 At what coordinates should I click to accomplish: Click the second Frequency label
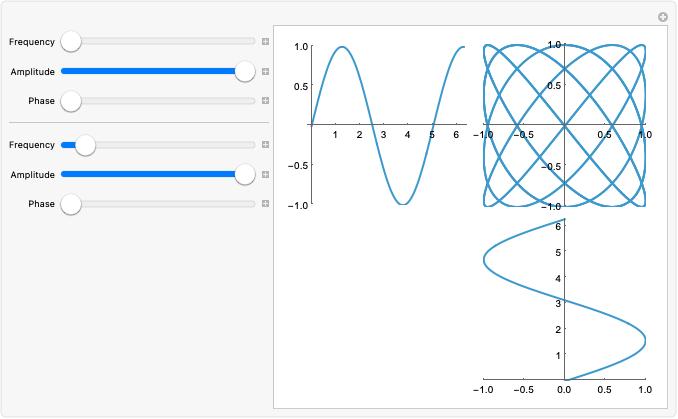pos(32,145)
